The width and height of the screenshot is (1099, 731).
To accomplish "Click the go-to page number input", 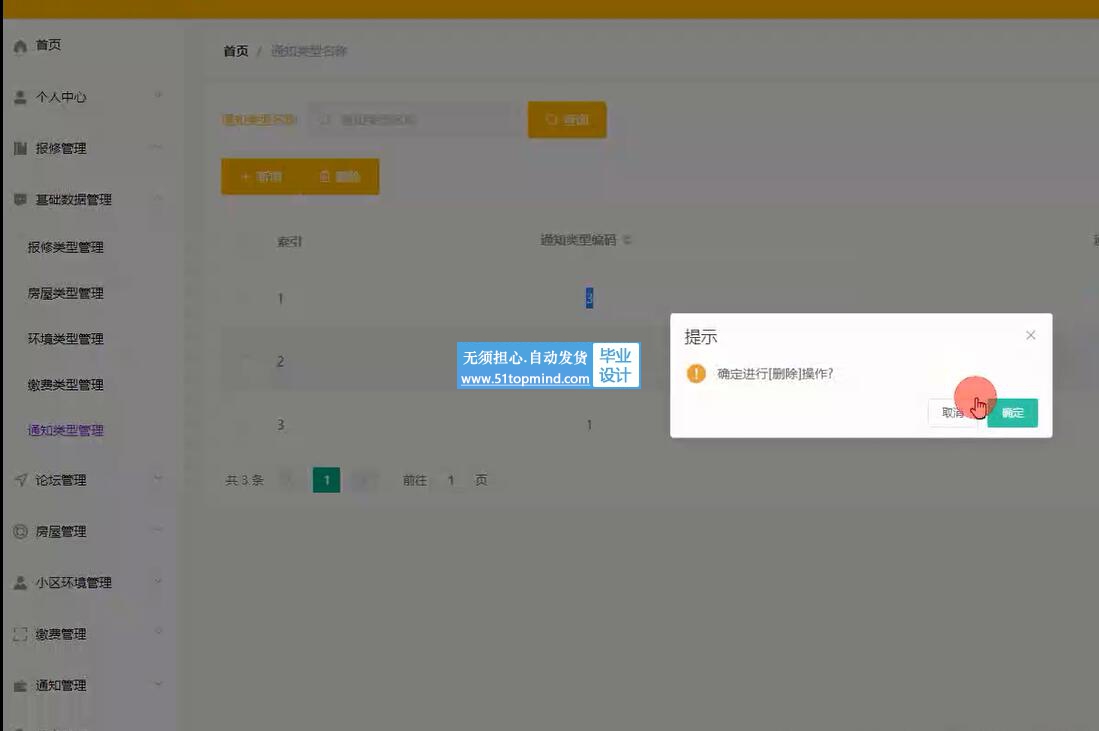I will [x=451, y=480].
